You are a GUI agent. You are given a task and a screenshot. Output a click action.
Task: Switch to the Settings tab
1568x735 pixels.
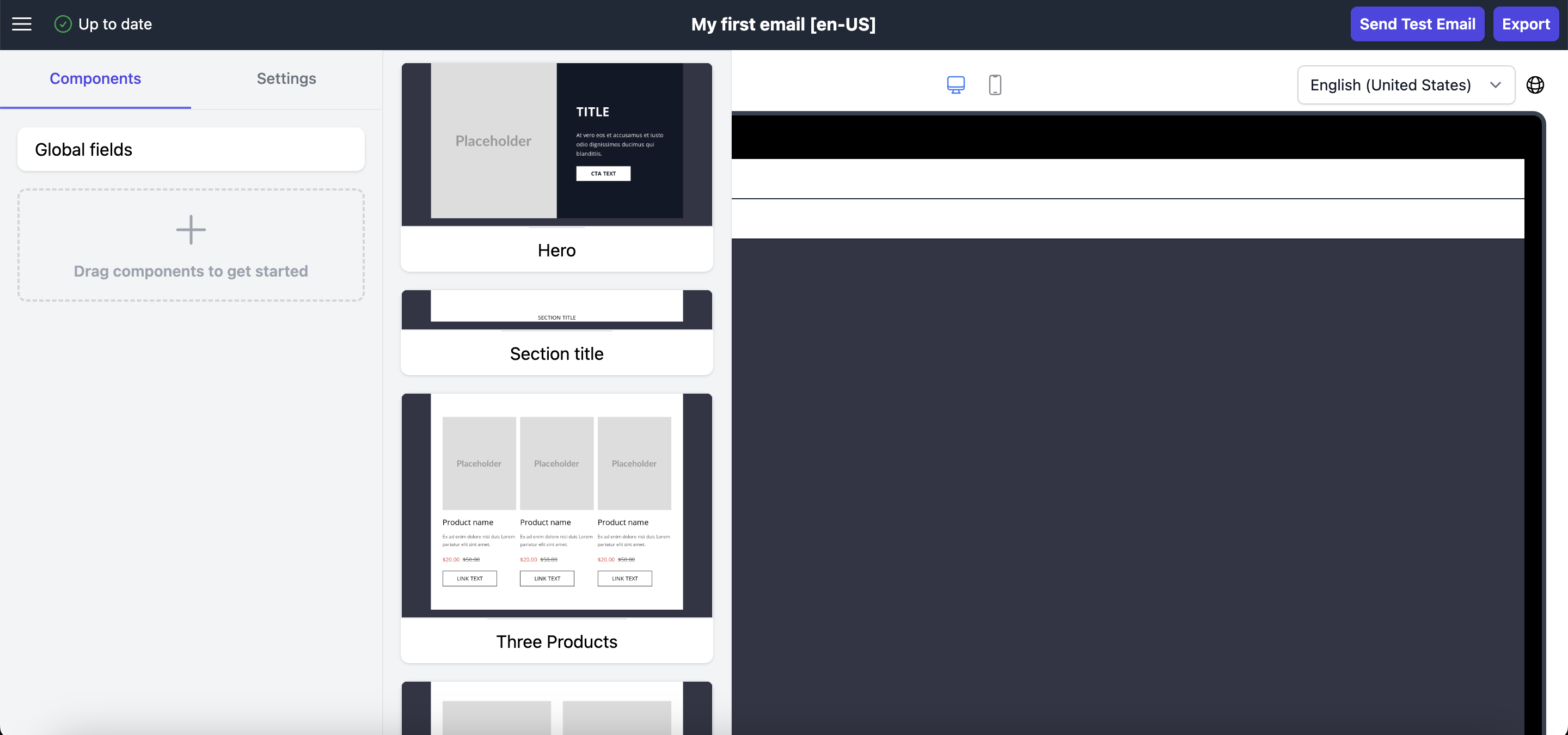point(286,79)
